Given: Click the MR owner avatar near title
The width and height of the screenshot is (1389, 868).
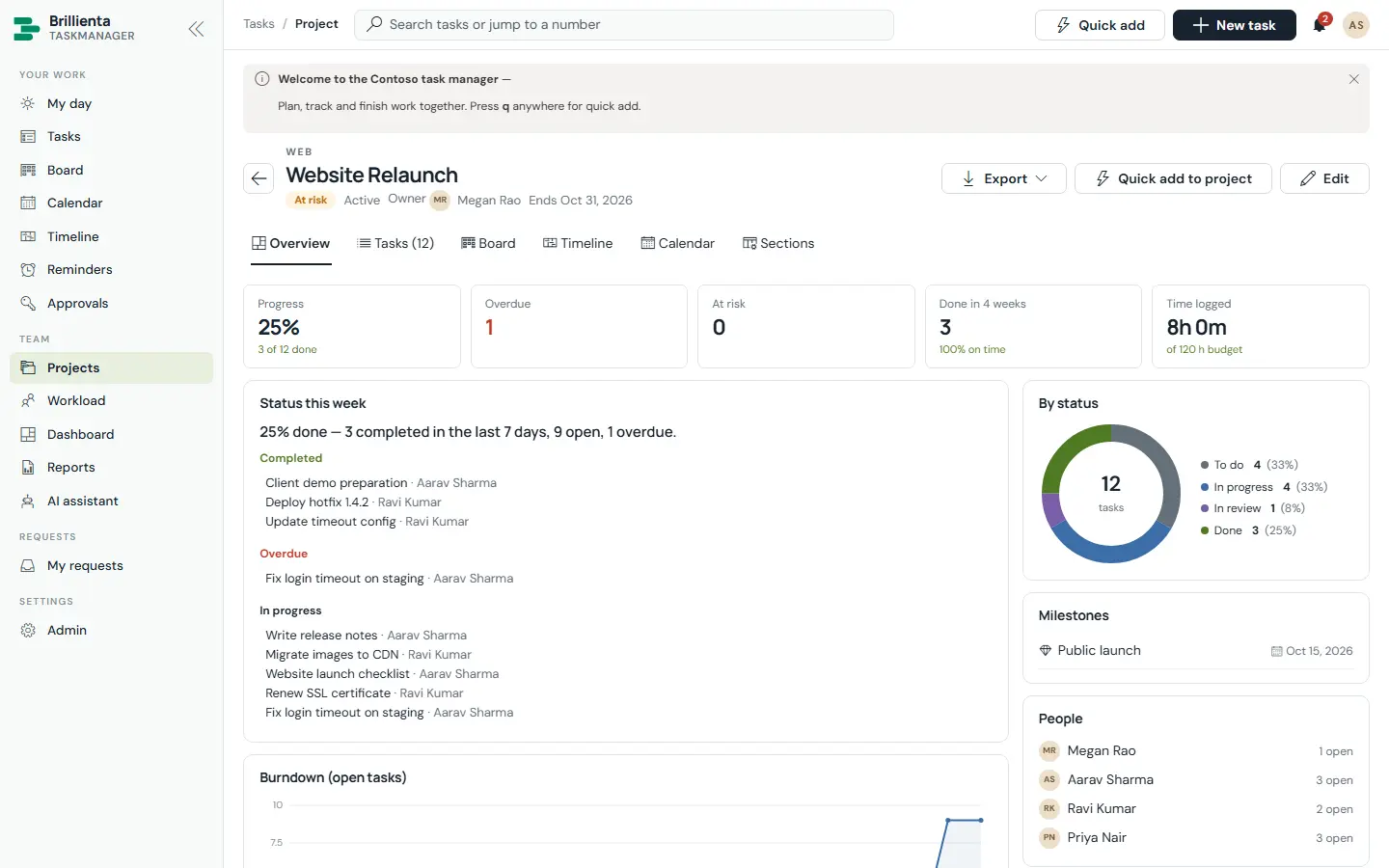Looking at the screenshot, I should 440,200.
